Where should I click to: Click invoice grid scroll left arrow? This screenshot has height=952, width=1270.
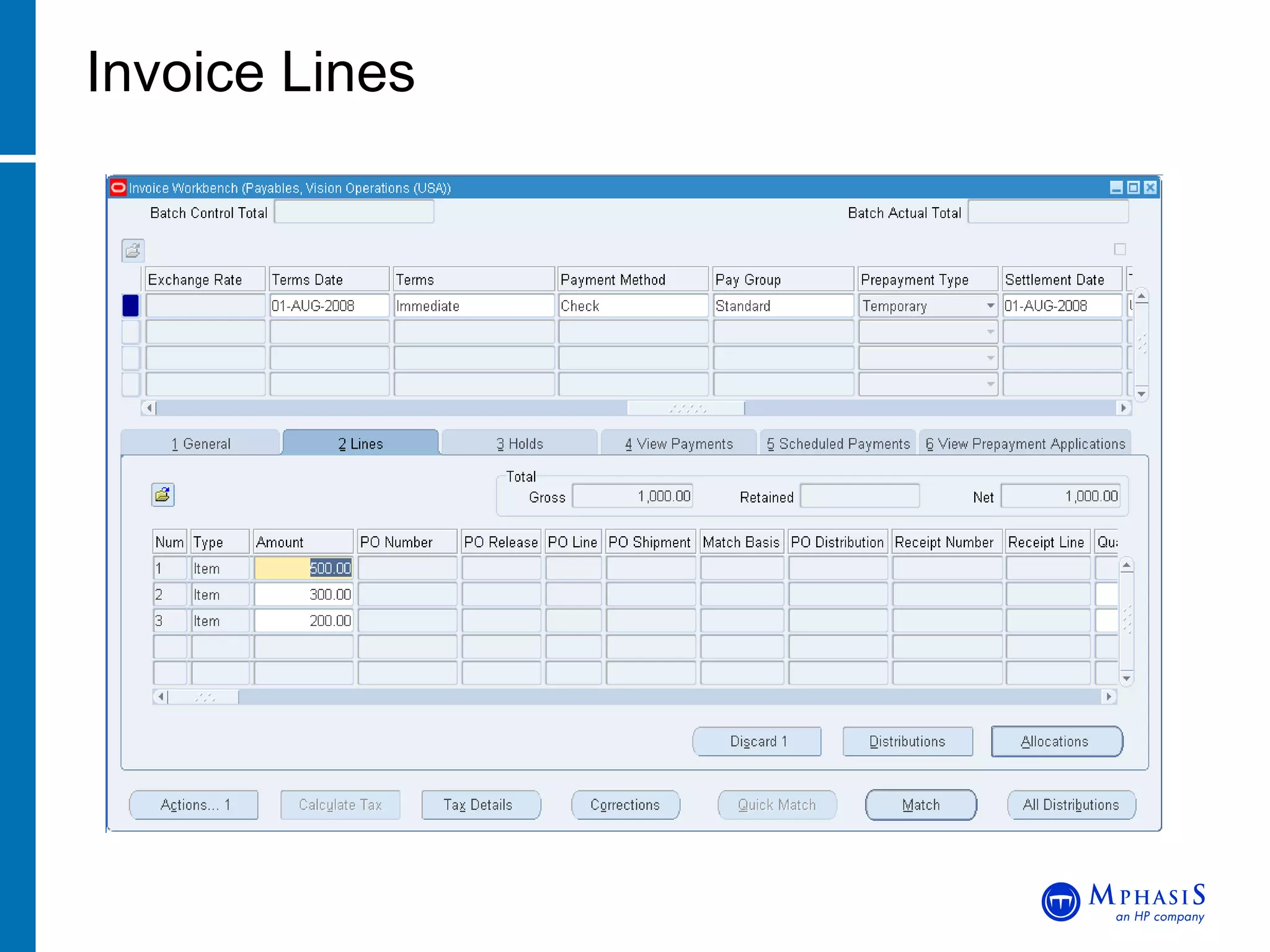coord(149,408)
